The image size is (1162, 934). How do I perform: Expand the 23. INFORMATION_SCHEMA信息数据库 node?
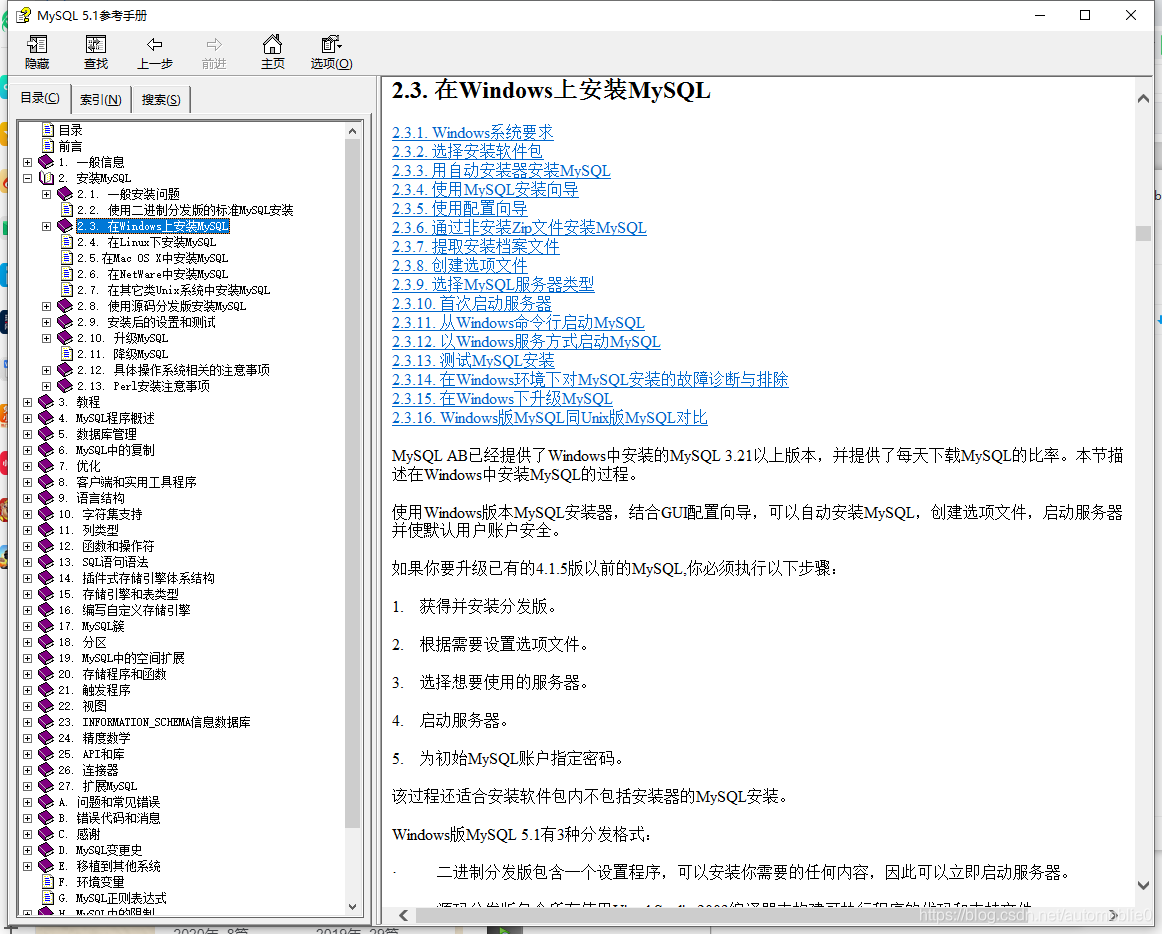(27, 722)
